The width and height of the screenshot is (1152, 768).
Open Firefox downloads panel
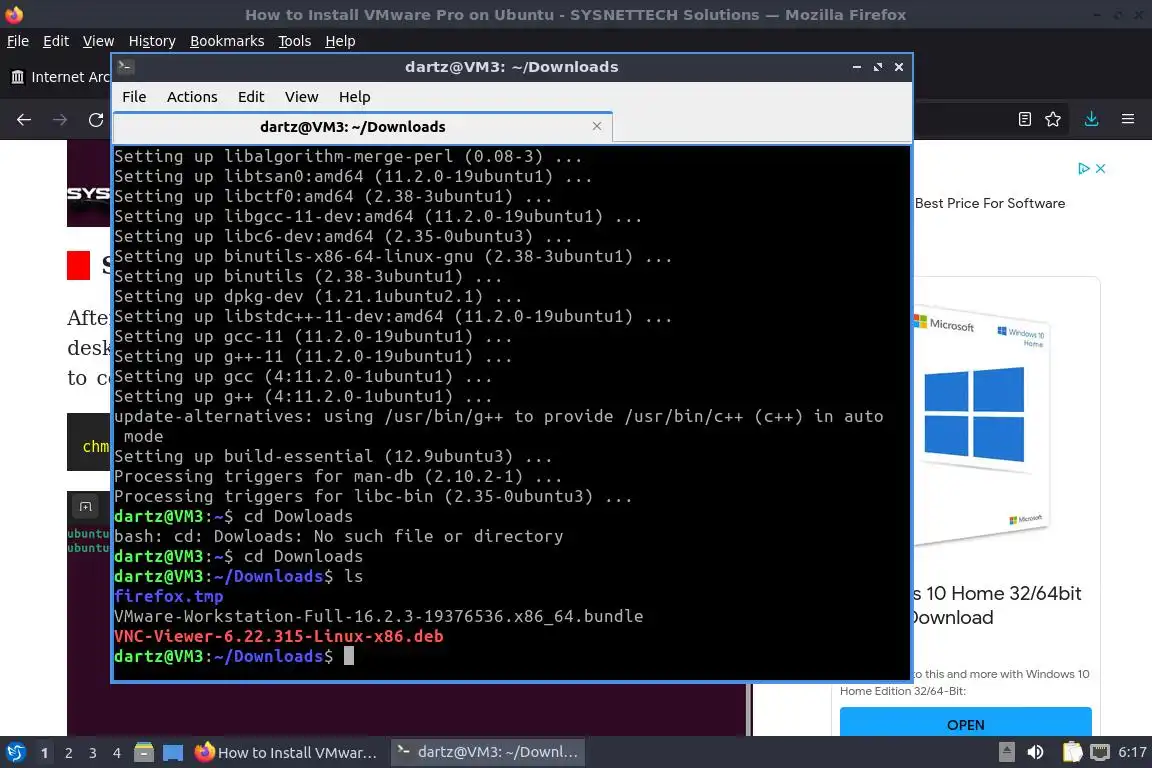pyautogui.click(x=1092, y=119)
